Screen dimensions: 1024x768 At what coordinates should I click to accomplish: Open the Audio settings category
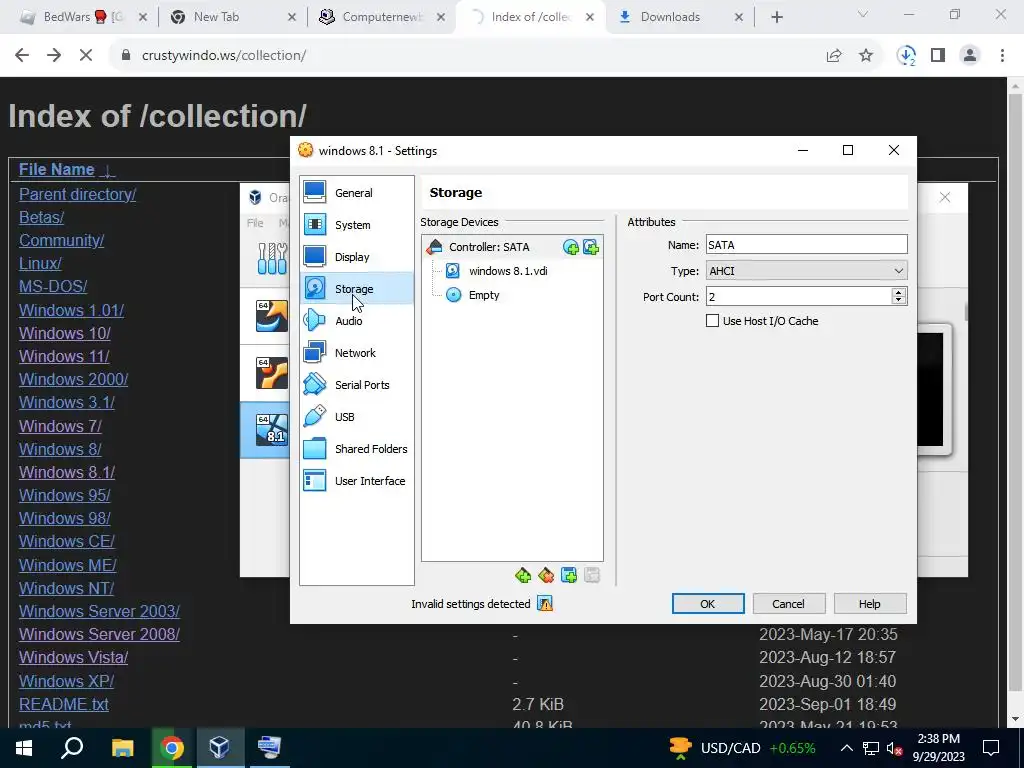coord(357,321)
